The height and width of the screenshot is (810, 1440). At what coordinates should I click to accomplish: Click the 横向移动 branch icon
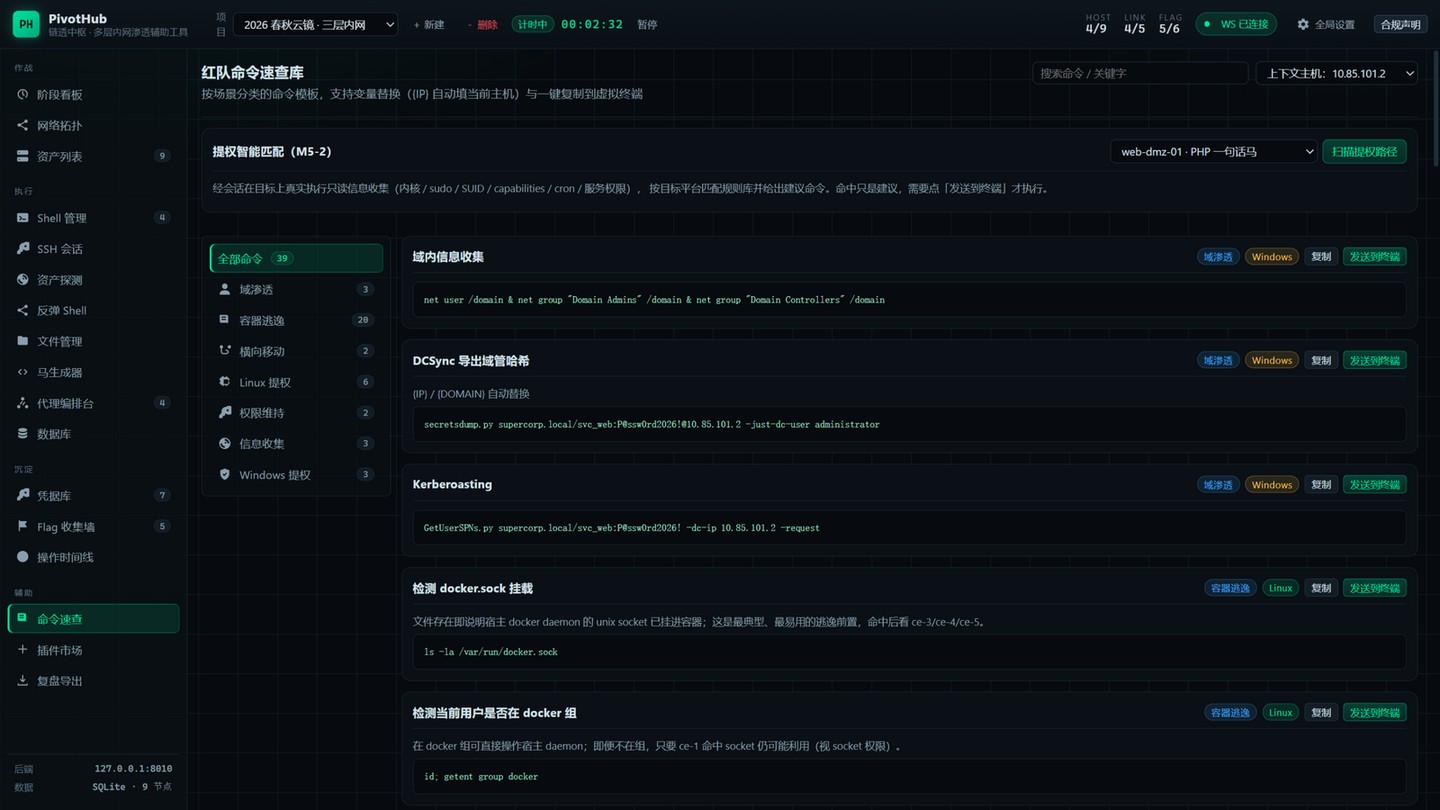225,351
